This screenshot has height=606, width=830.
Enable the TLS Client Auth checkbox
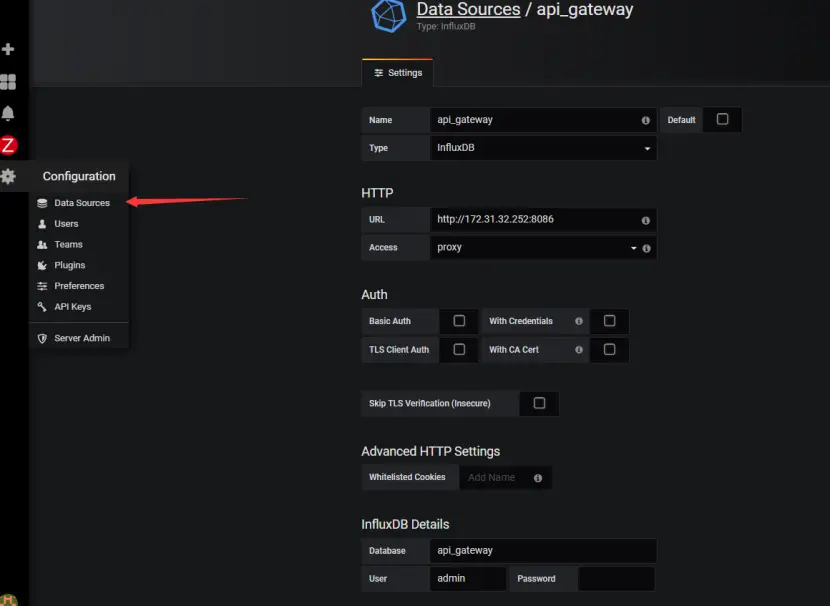click(x=459, y=349)
